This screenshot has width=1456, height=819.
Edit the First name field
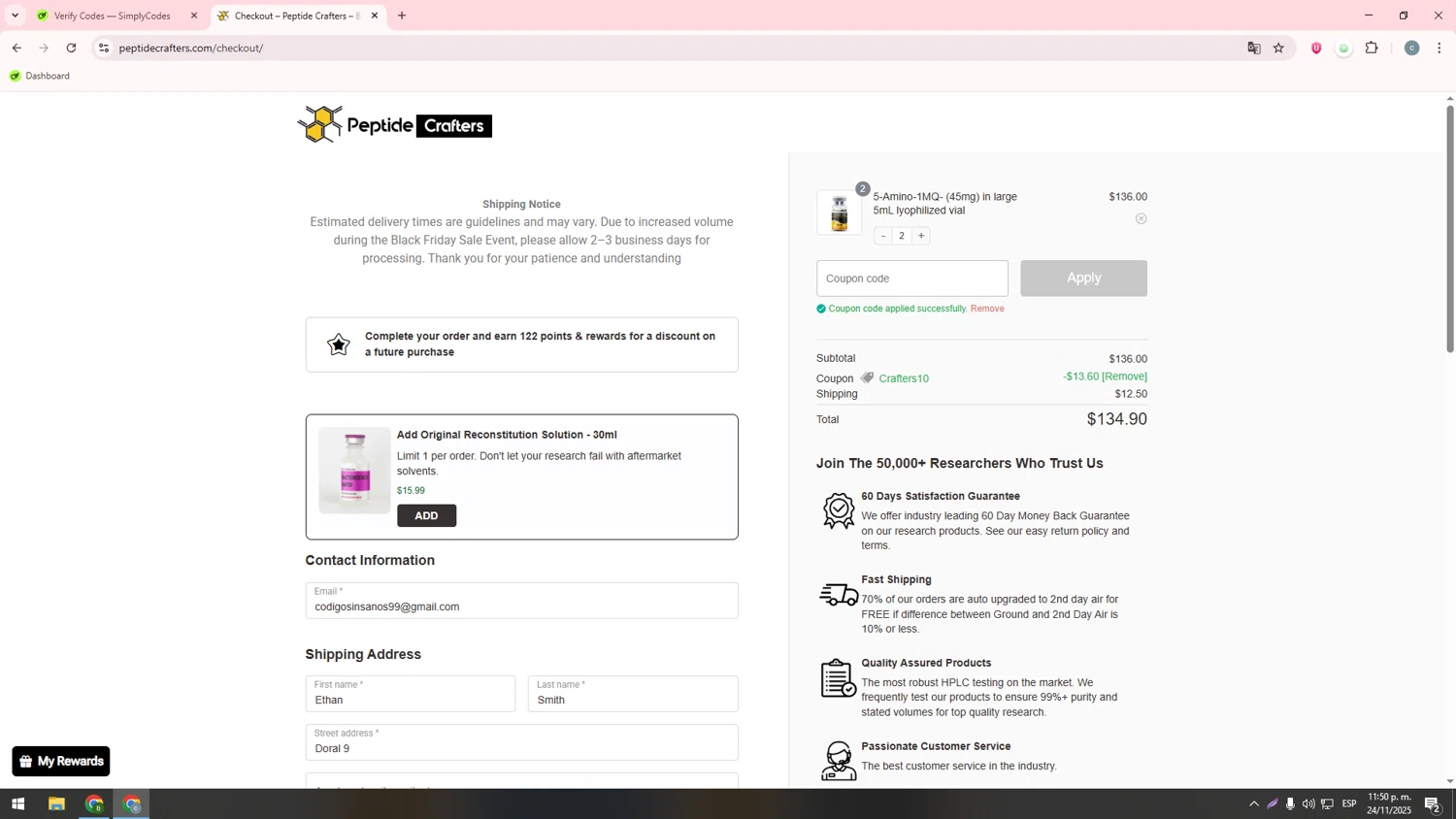coord(410,694)
